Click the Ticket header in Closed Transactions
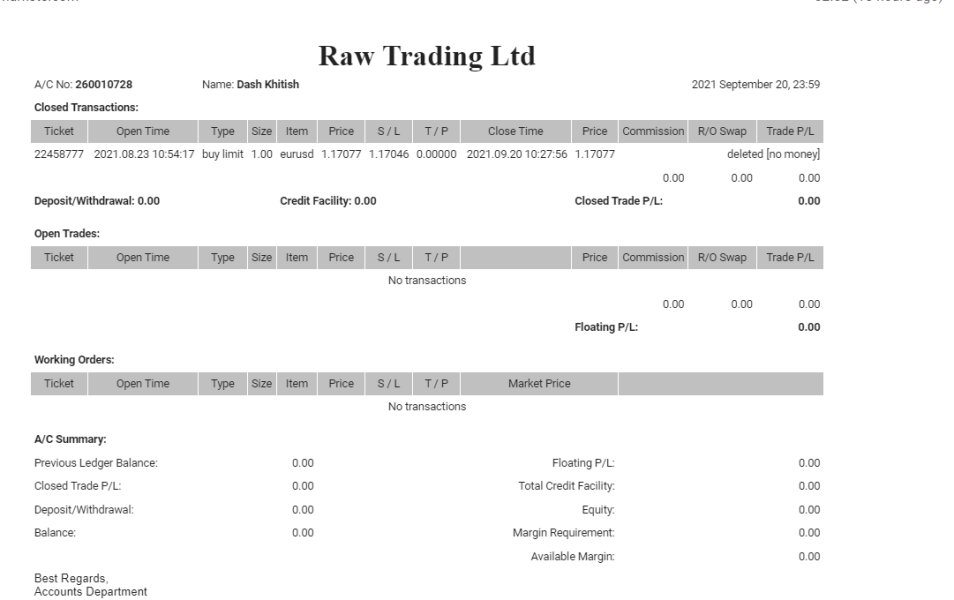Screen dimensions: 954x600 click(x=59, y=131)
